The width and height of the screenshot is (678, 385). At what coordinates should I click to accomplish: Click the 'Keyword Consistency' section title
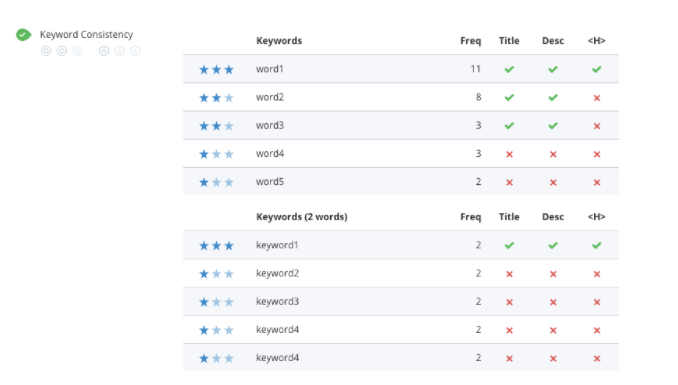(86, 35)
